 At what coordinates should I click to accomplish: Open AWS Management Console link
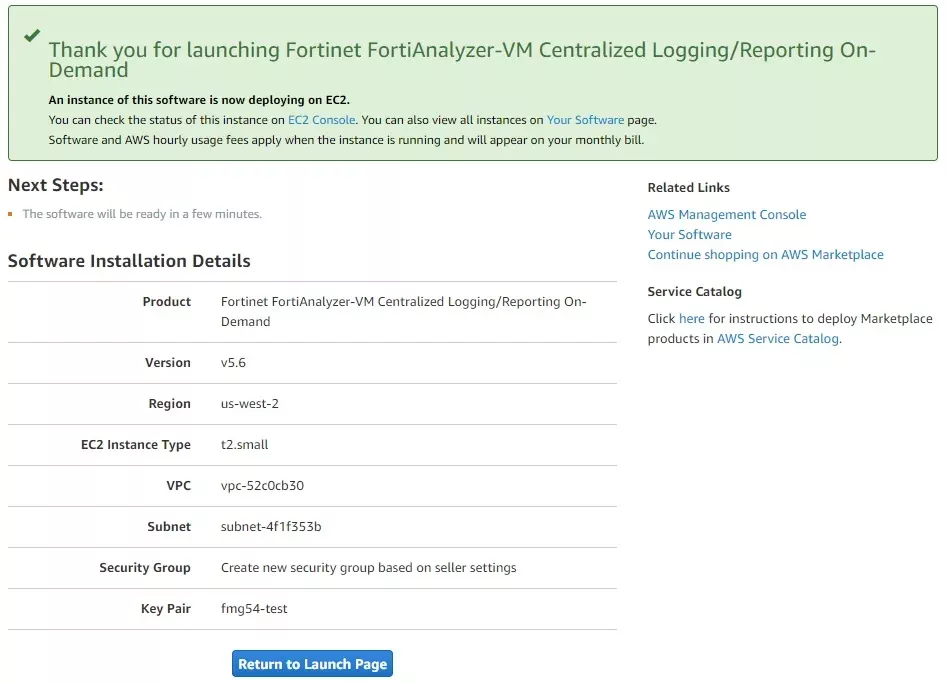(x=726, y=215)
